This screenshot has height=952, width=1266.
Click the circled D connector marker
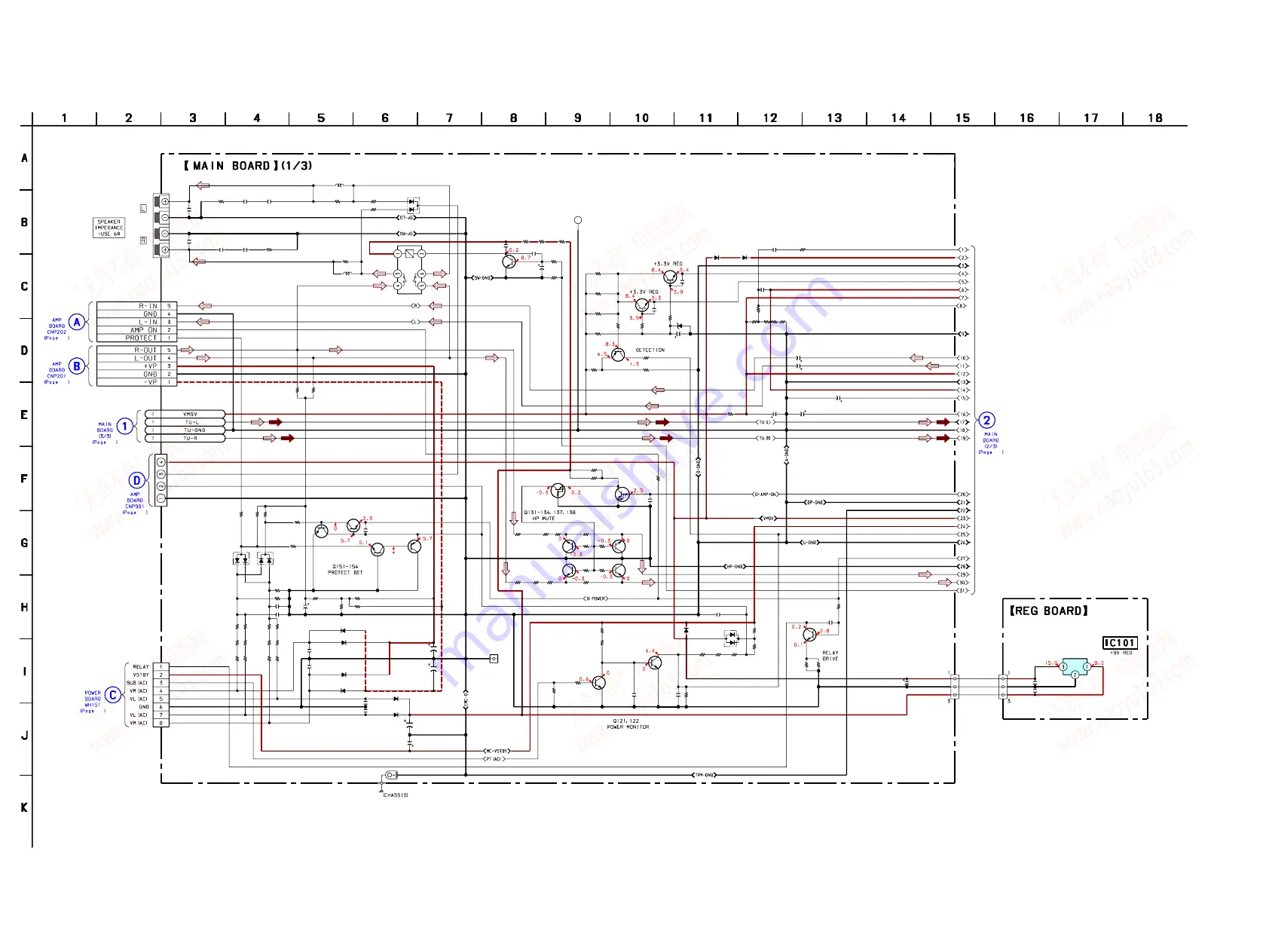(x=136, y=480)
